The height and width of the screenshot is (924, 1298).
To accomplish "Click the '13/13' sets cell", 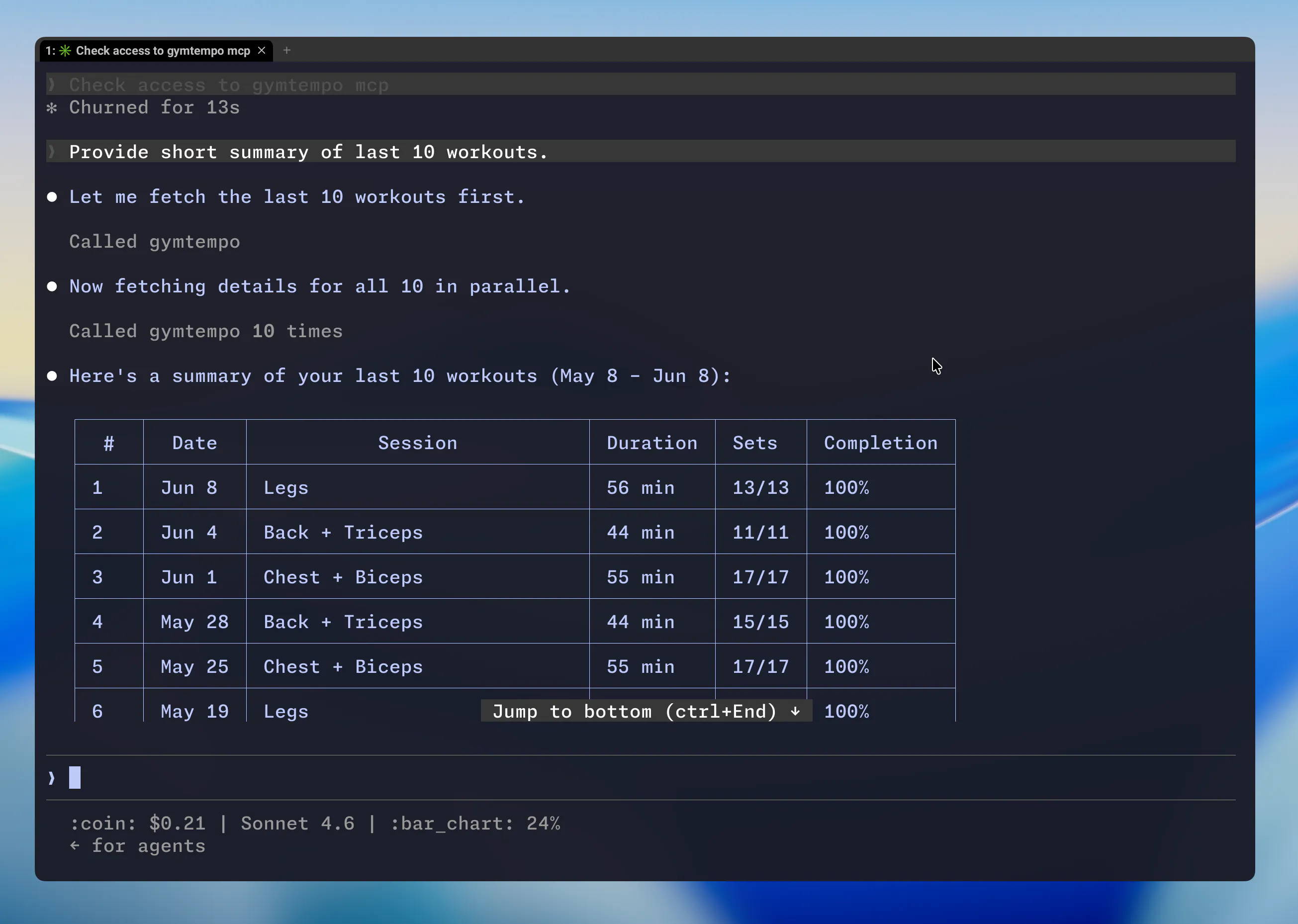I will click(x=761, y=487).
